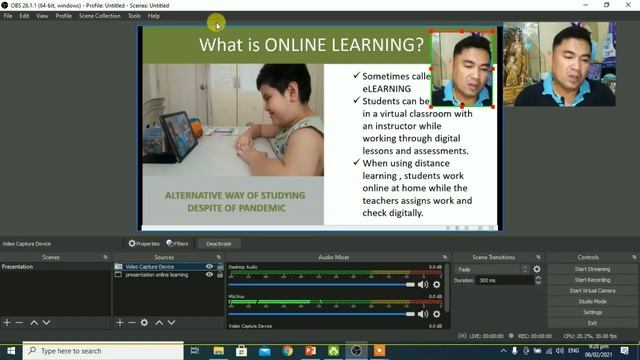Adjust the Mic/Aux volume slider
Image resolution: width=640 pixels, height=360 pixels.
(x=322, y=314)
